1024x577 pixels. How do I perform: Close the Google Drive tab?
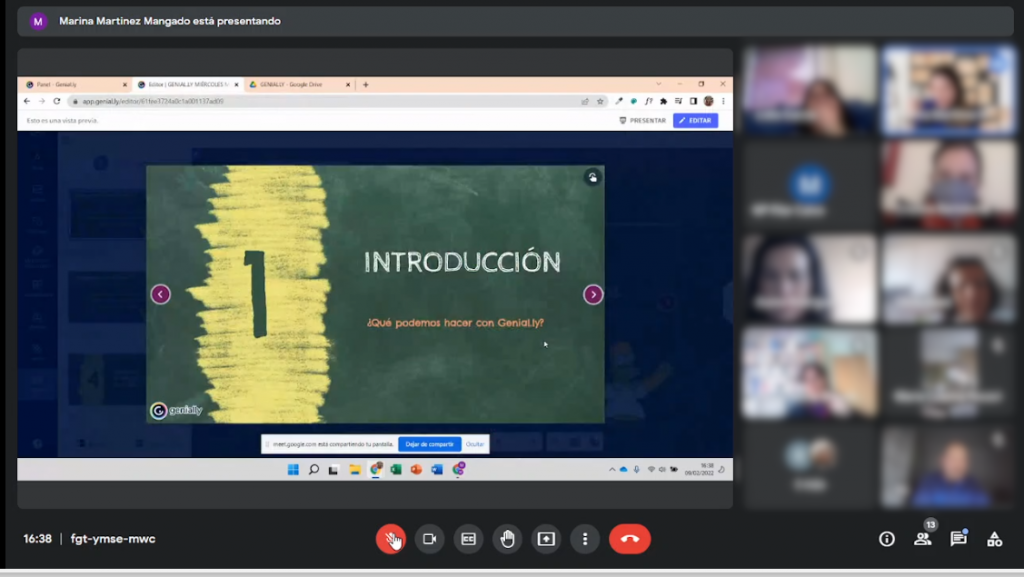pyautogui.click(x=348, y=85)
